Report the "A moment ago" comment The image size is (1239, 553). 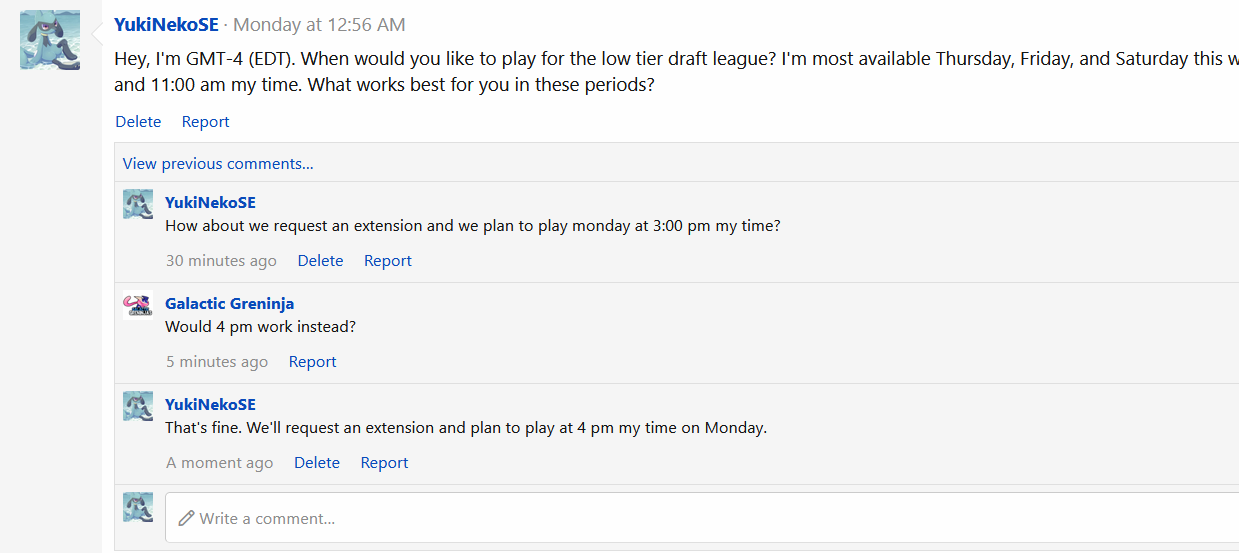[x=384, y=463]
